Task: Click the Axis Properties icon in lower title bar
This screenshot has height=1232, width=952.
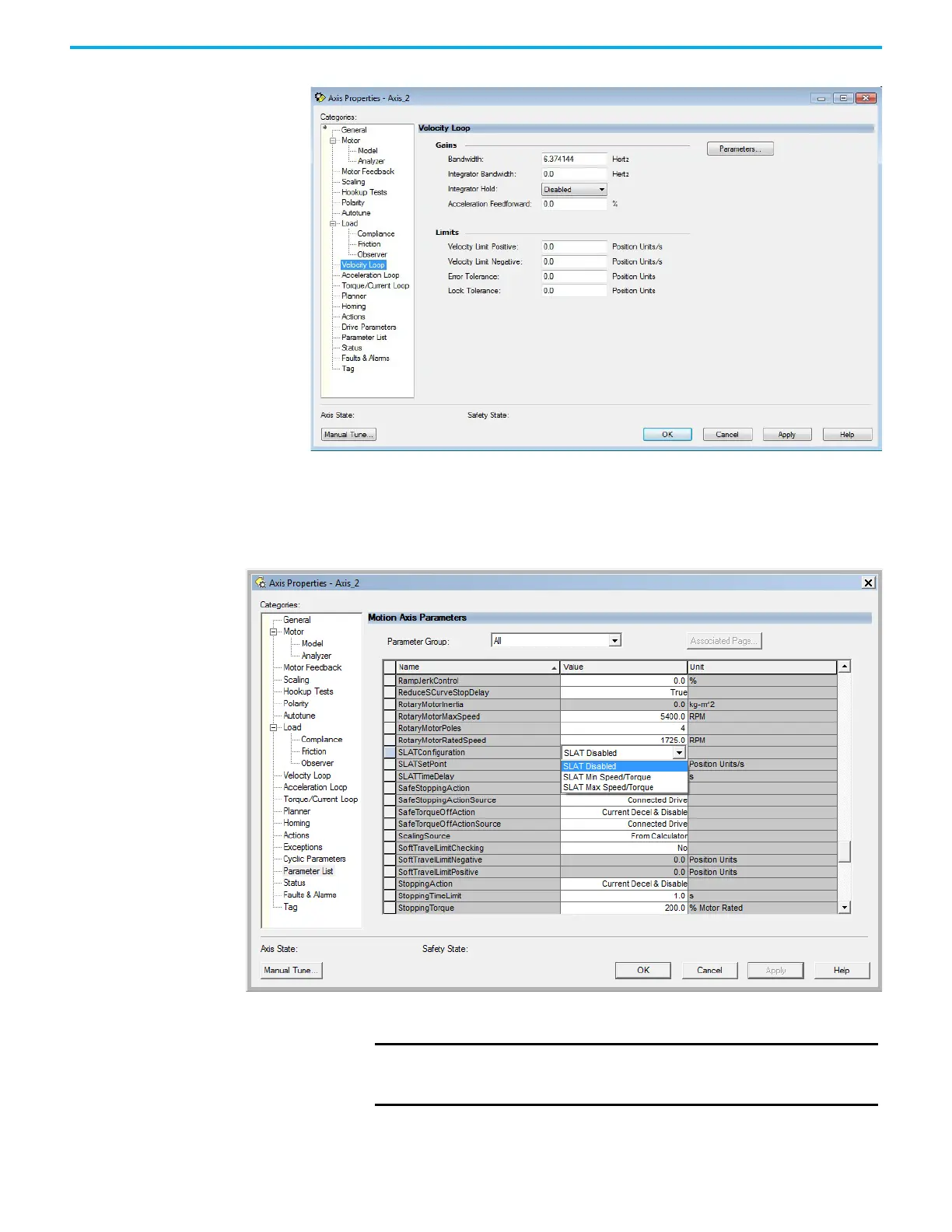Action: (x=260, y=583)
